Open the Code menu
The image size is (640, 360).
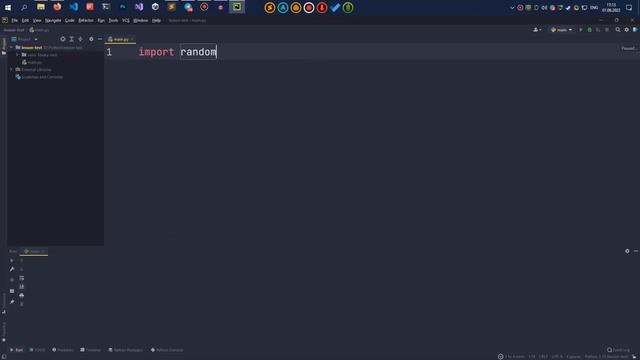[x=70, y=20]
